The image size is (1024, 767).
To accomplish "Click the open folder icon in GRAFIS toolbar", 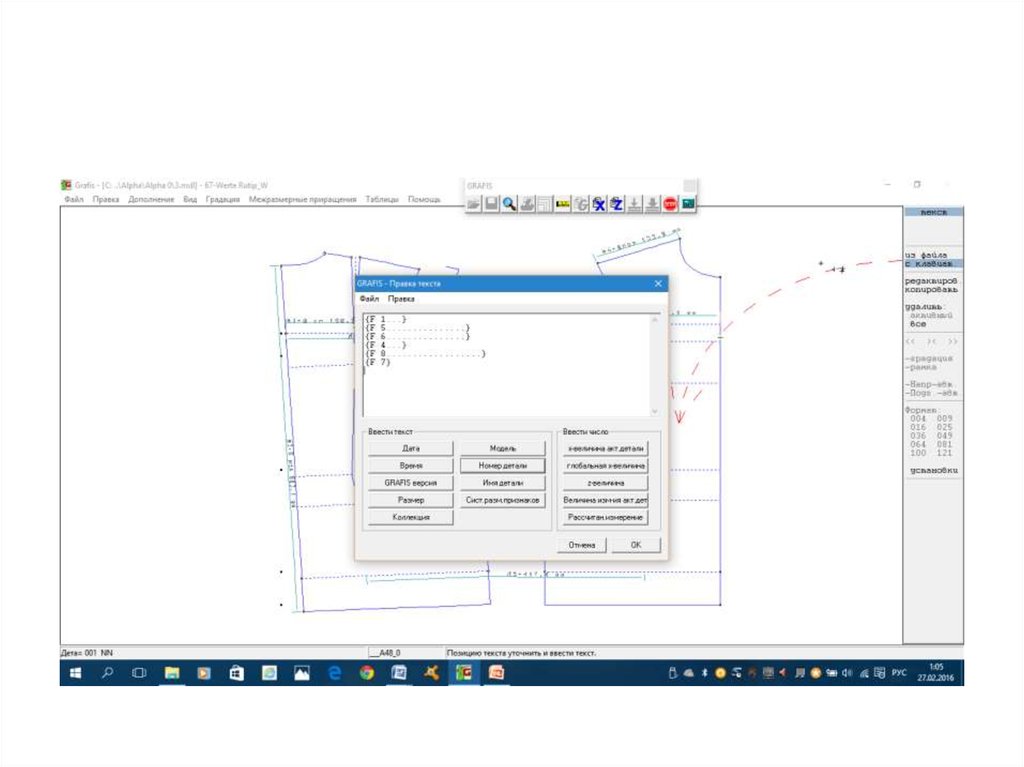I will point(473,204).
